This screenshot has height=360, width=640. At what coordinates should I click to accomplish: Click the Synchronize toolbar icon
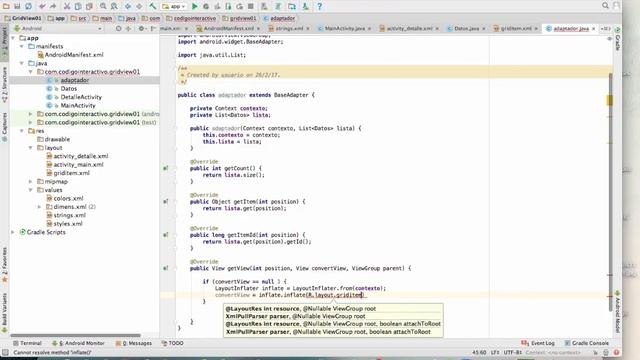29,6
